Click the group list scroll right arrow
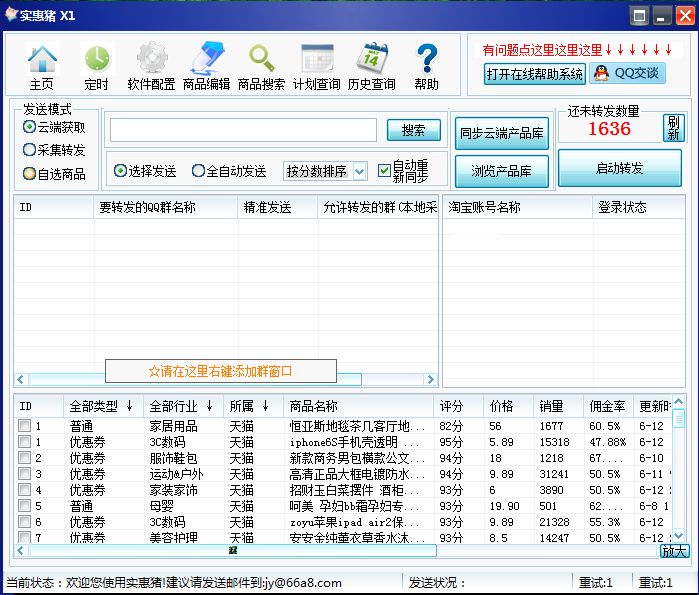 (x=431, y=379)
